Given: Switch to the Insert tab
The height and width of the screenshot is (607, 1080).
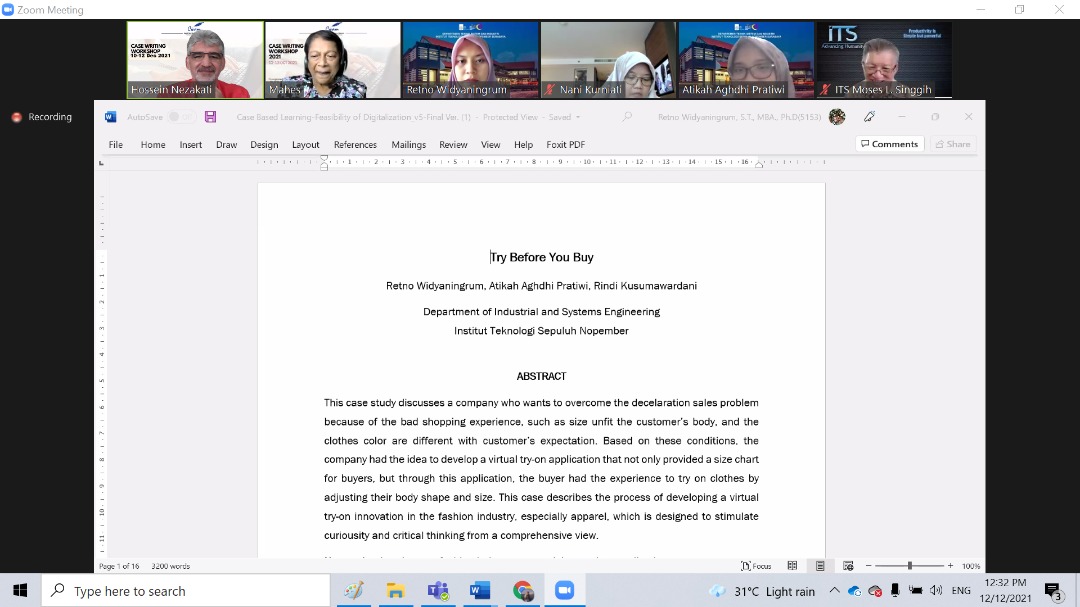Looking at the screenshot, I should [191, 145].
